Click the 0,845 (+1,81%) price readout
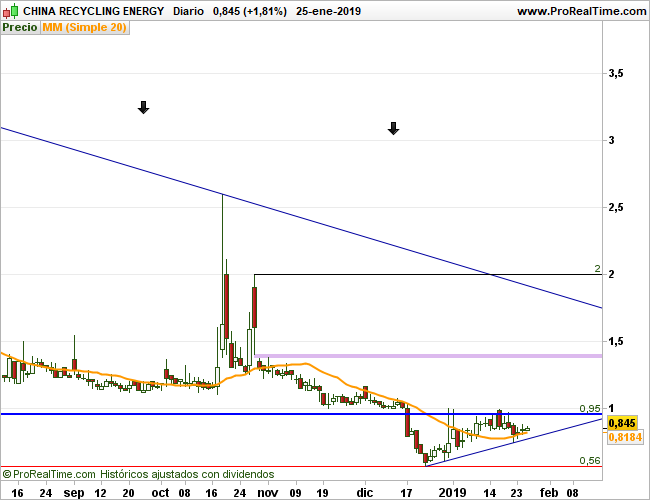Image resolution: width=650 pixels, height=500 pixels. click(250, 11)
